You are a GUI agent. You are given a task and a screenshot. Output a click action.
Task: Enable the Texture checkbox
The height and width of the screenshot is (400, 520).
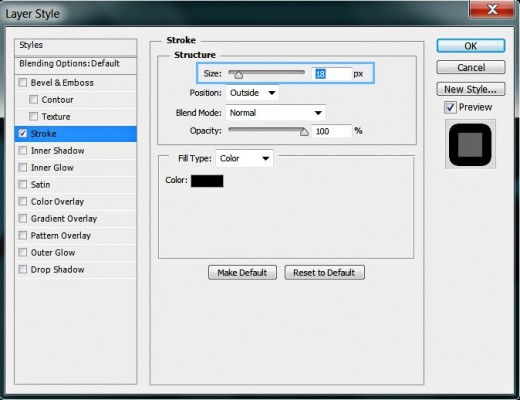[33, 116]
